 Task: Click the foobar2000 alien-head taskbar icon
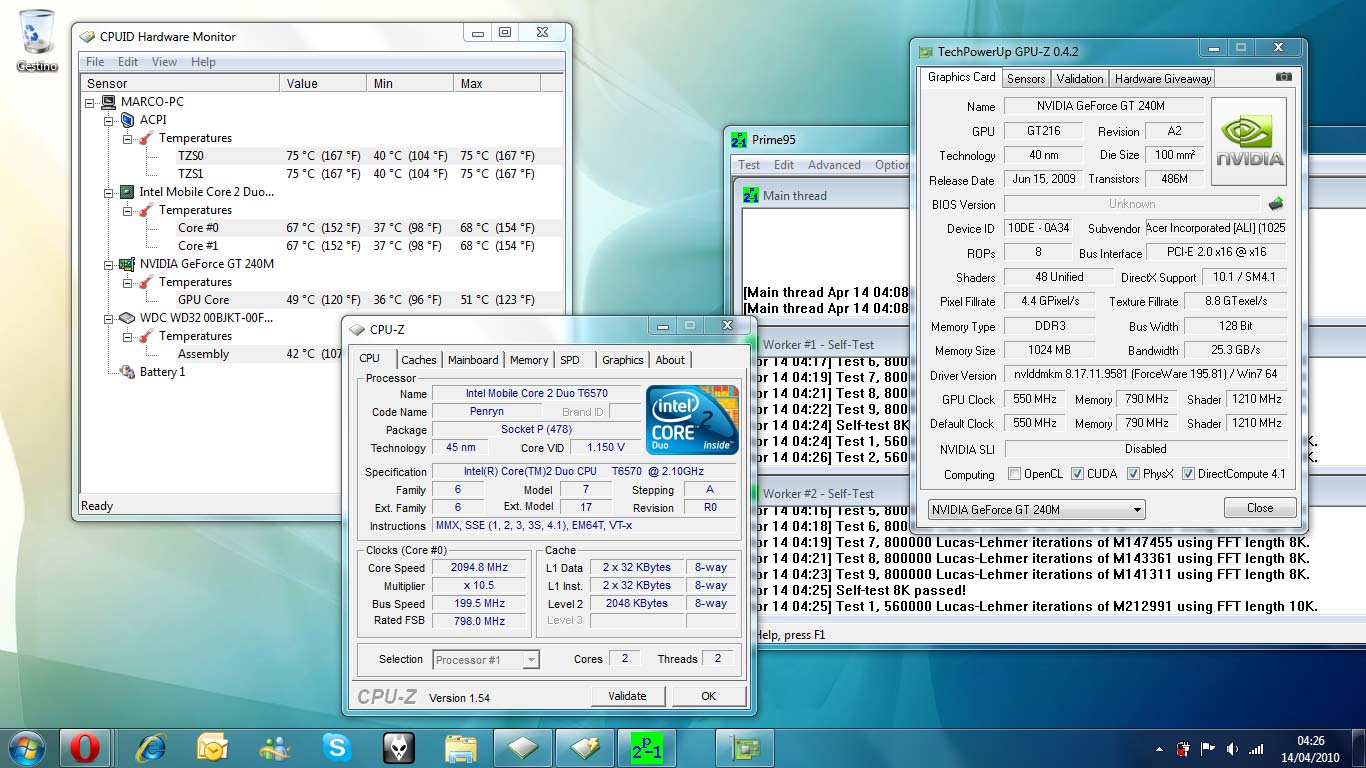click(x=399, y=747)
